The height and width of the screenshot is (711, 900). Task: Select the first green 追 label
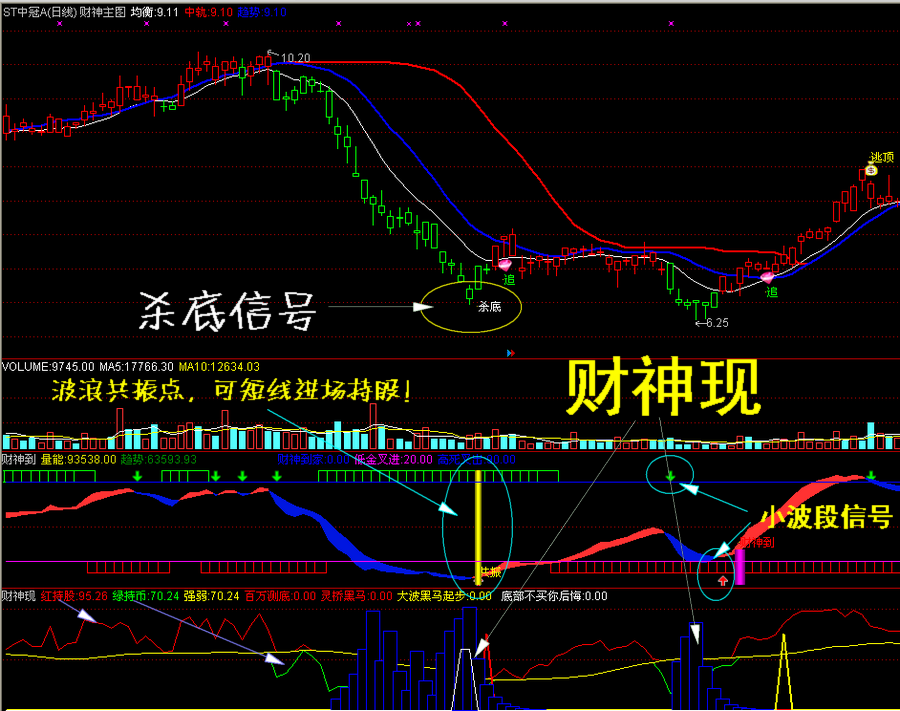tap(509, 280)
